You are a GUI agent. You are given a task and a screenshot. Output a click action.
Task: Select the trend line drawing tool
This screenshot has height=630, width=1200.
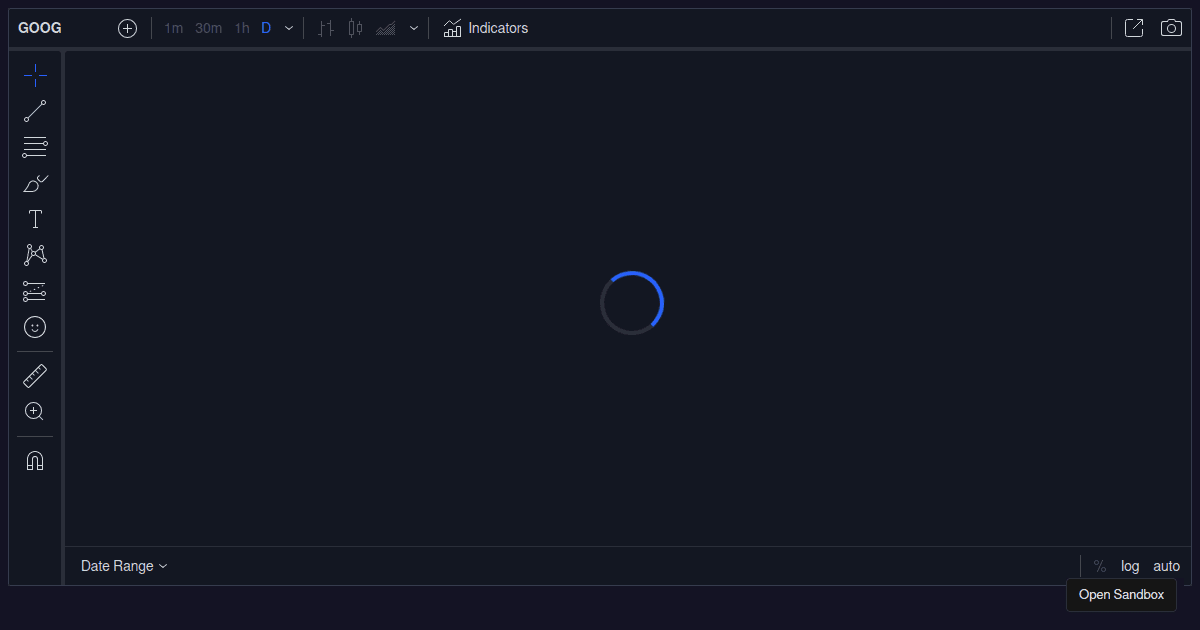(x=35, y=110)
